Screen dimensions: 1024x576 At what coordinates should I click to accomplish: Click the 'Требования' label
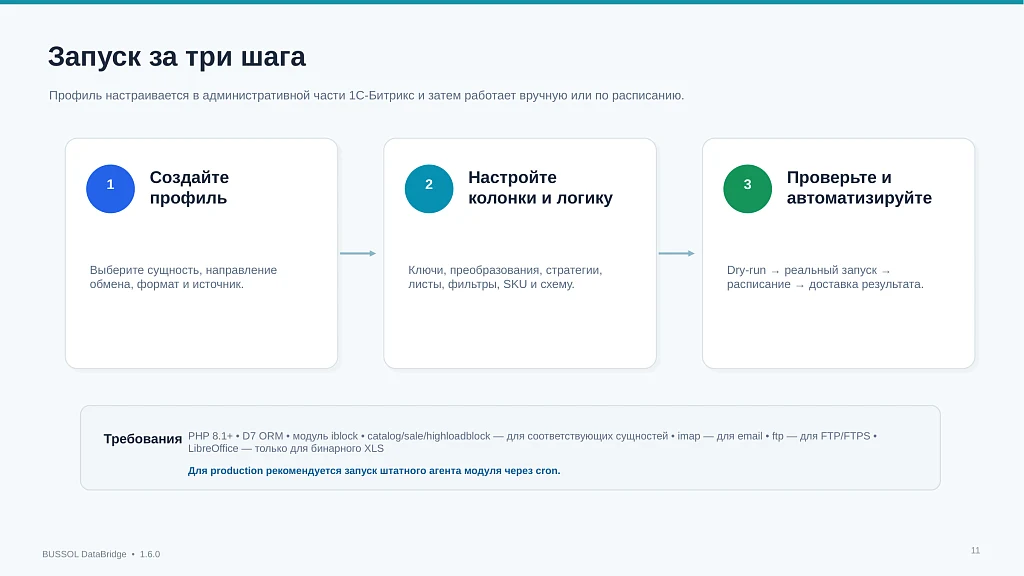142,439
